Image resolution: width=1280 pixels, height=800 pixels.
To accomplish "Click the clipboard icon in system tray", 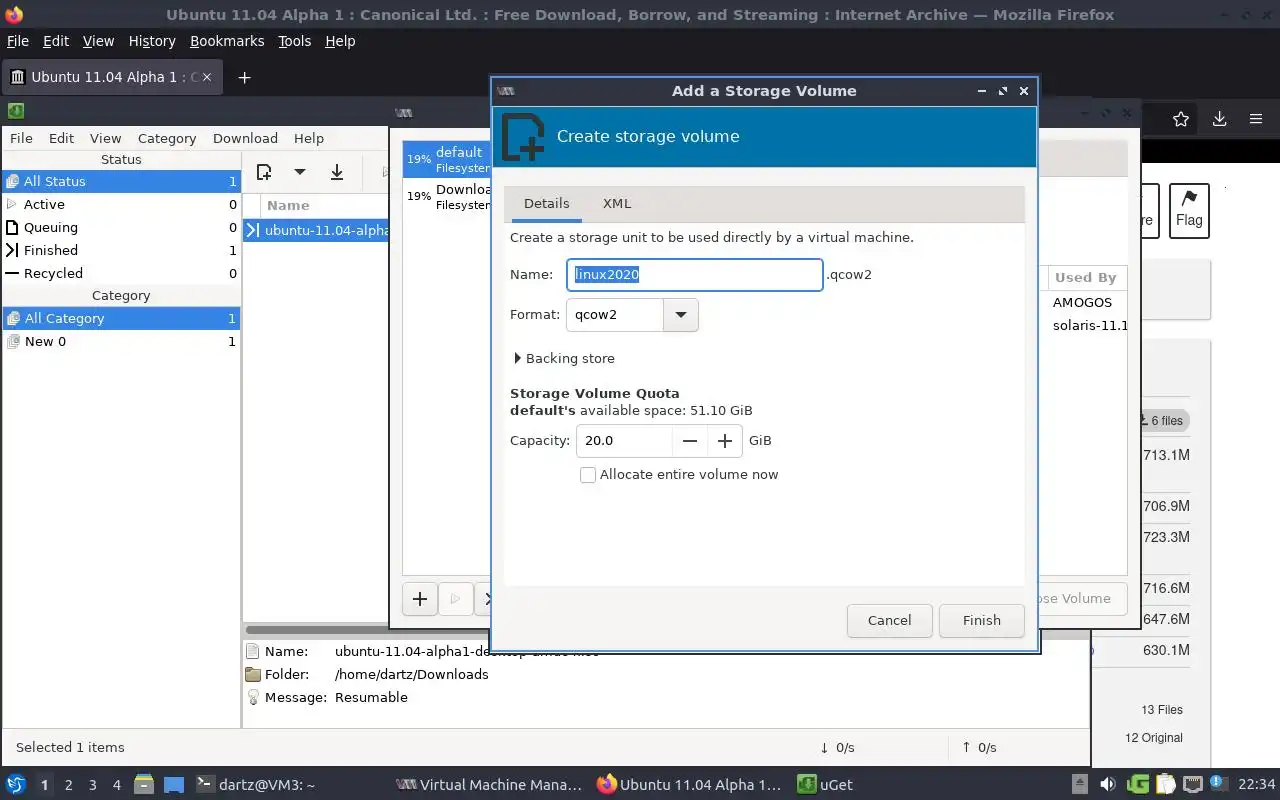I will click(x=1165, y=784).
